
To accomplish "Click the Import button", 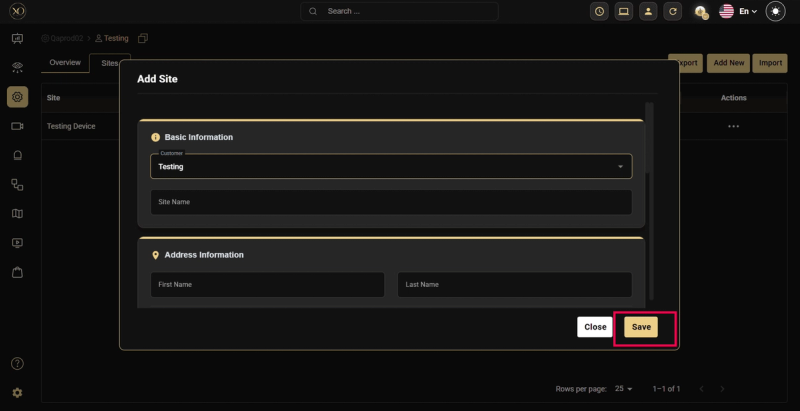I will (x=770, y=63).
